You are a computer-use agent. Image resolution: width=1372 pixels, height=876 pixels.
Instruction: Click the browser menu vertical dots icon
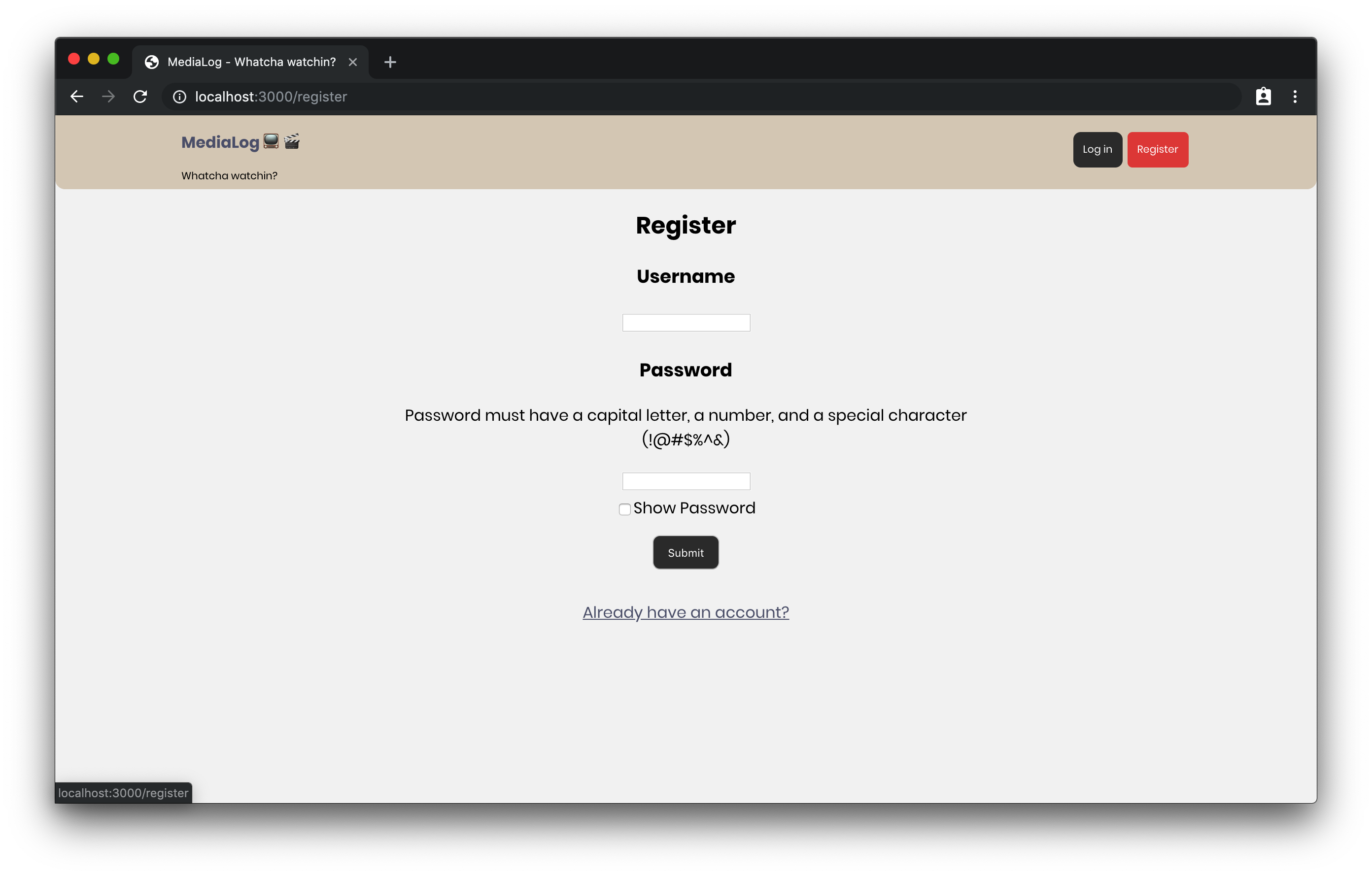[x=1295, y=97]
